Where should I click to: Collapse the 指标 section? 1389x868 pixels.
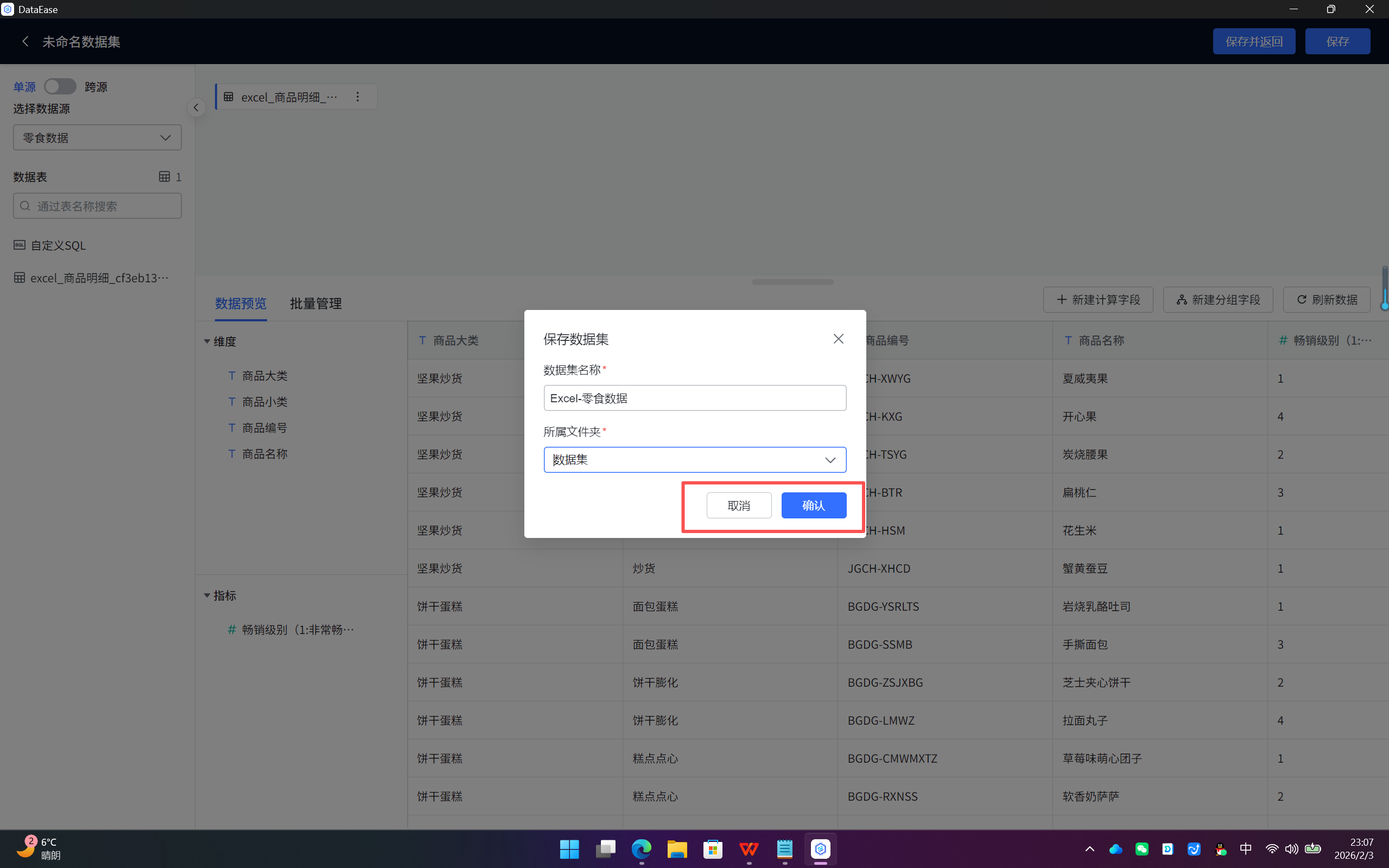[x=207, y=595]
